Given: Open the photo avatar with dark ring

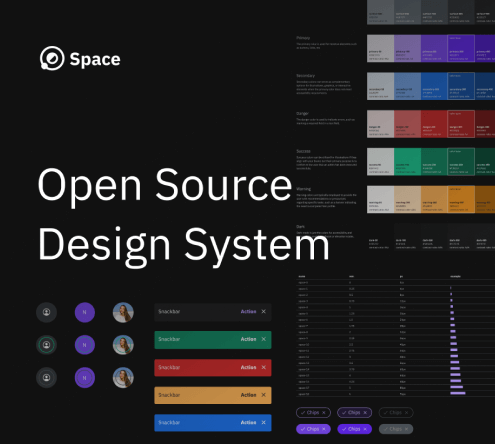Looking at the screenshot, I should click(123, 377).
